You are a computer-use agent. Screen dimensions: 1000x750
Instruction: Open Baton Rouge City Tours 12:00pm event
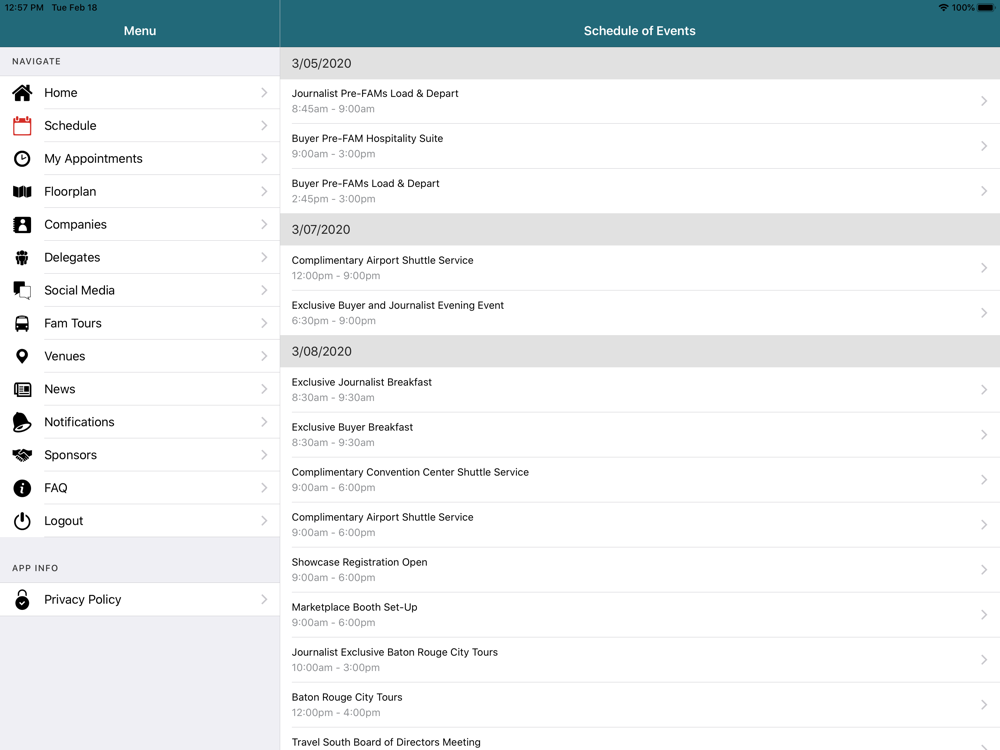640,705
